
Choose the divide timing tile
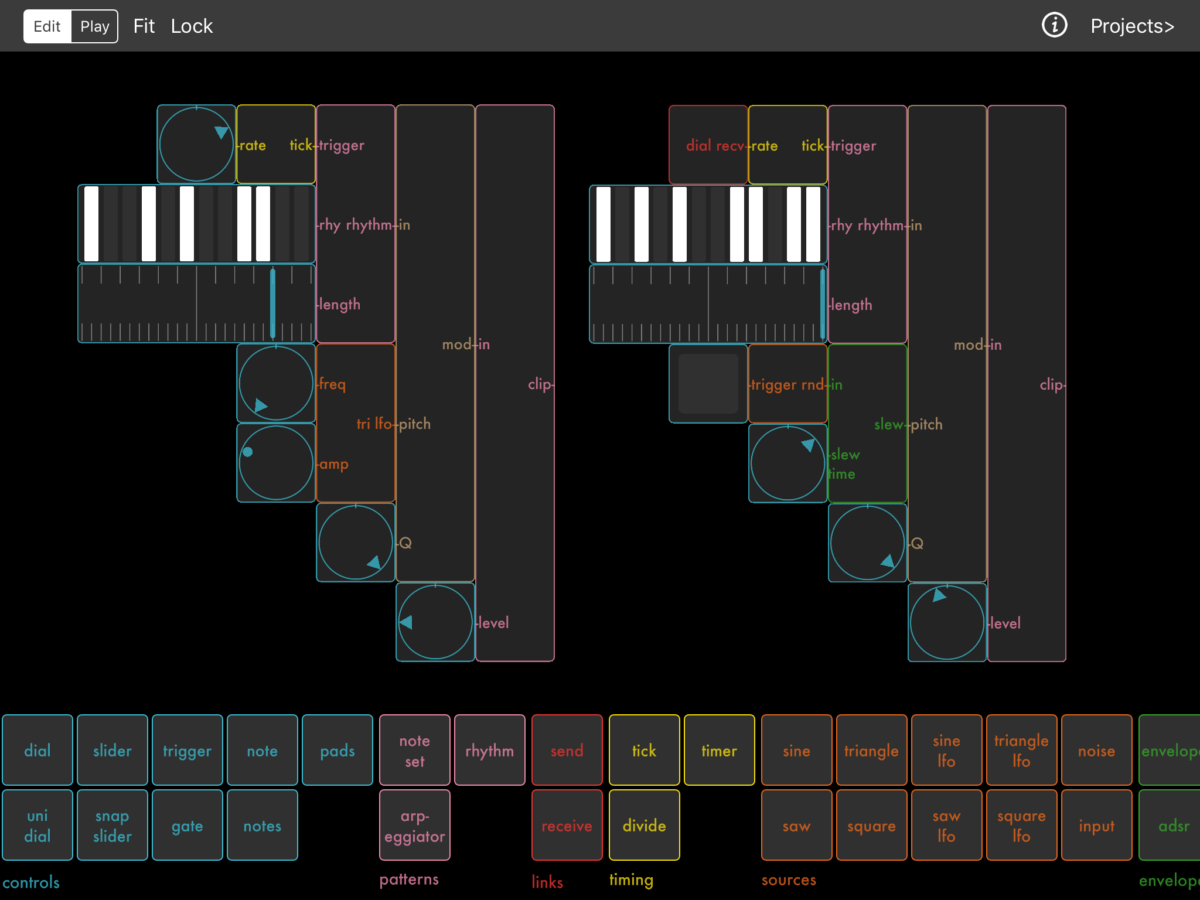tap(644, 825)
